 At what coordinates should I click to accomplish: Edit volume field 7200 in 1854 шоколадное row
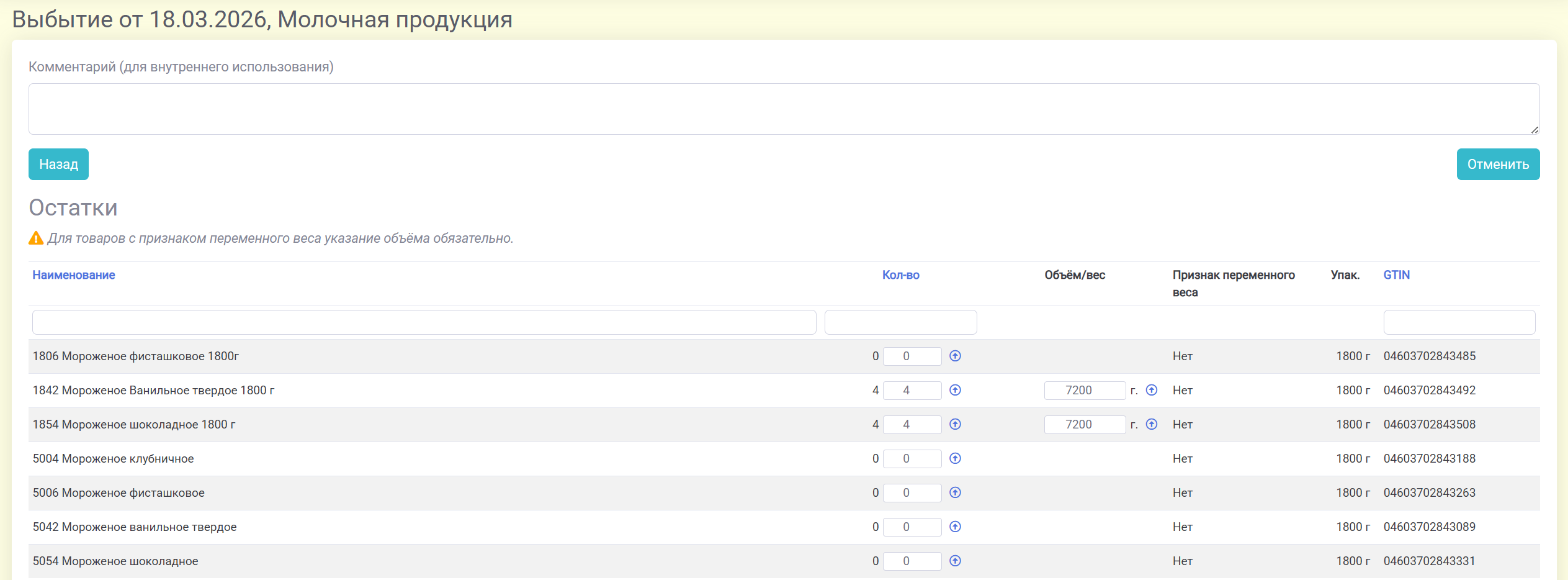pos(1084,424)
